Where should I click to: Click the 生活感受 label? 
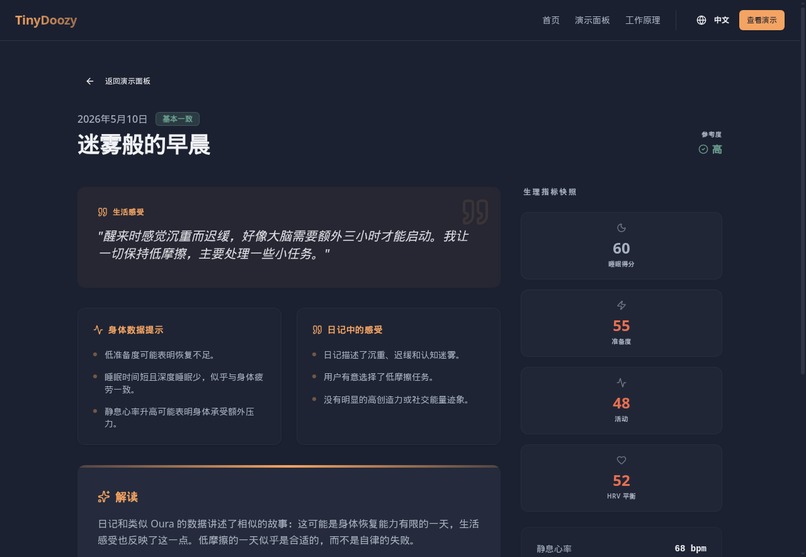click(128, 212)
